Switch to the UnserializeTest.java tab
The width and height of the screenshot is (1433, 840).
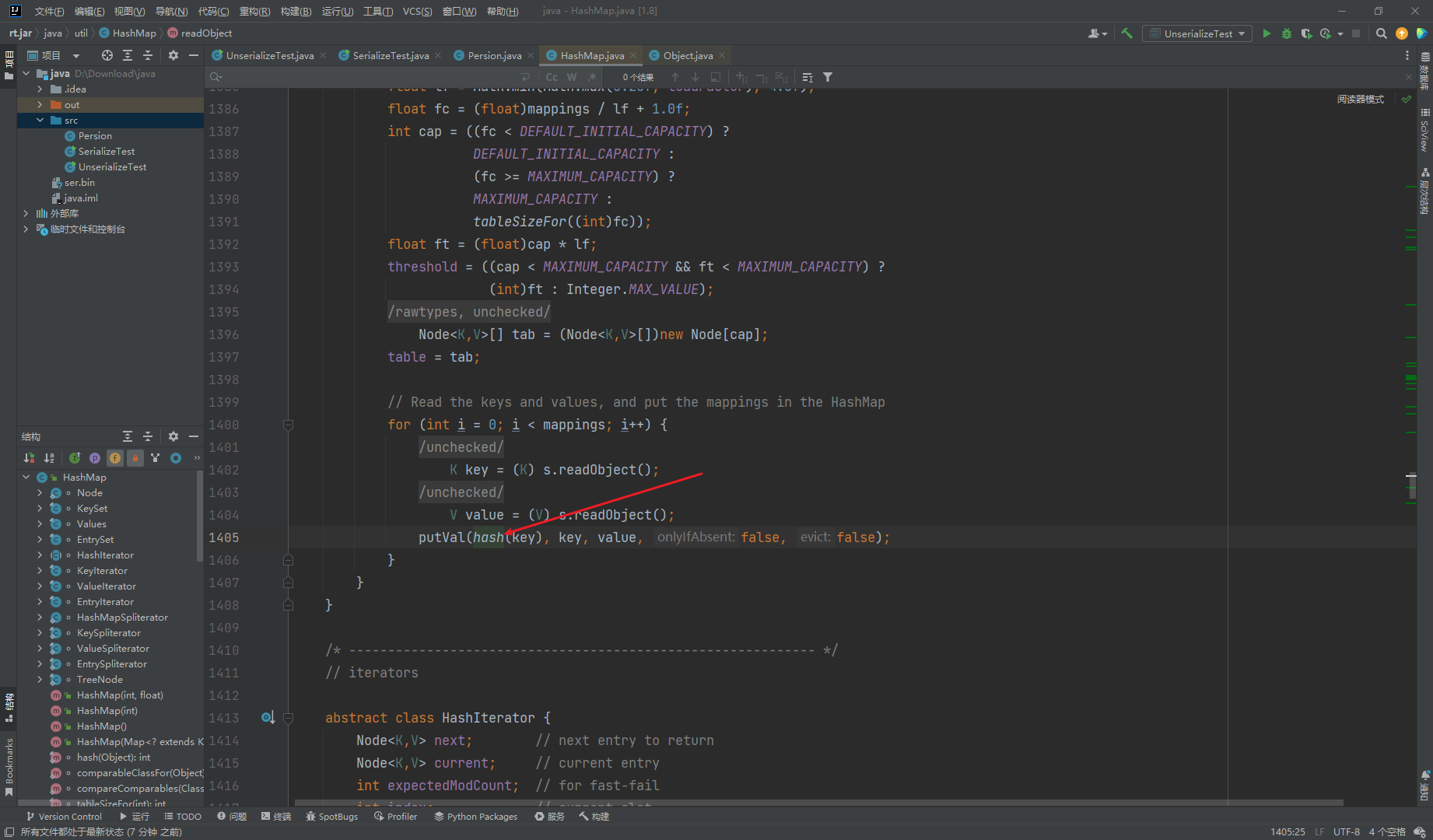pyautogui.click(x=270, y=55)
